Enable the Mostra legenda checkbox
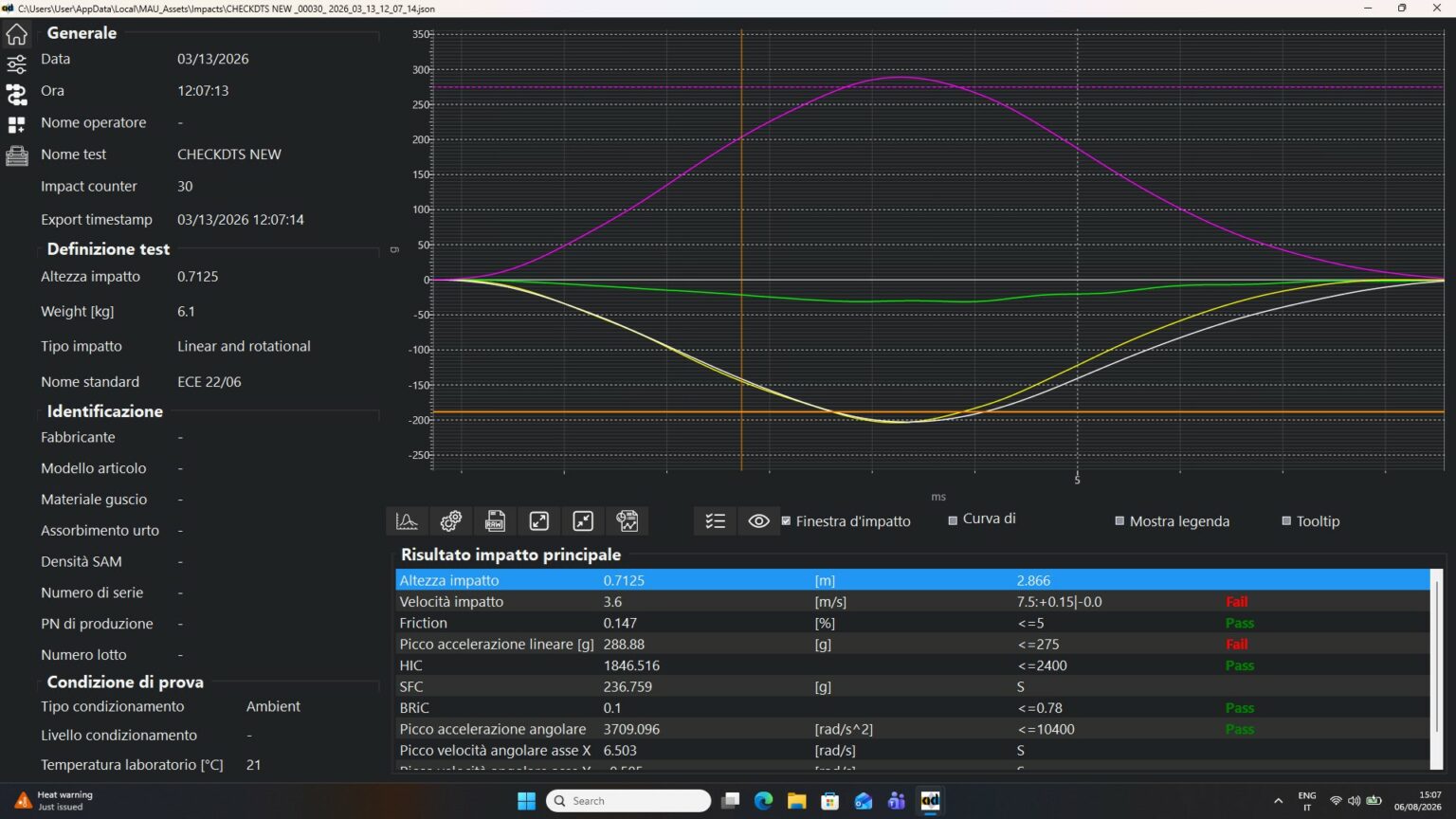 (x=1119, y=521)
